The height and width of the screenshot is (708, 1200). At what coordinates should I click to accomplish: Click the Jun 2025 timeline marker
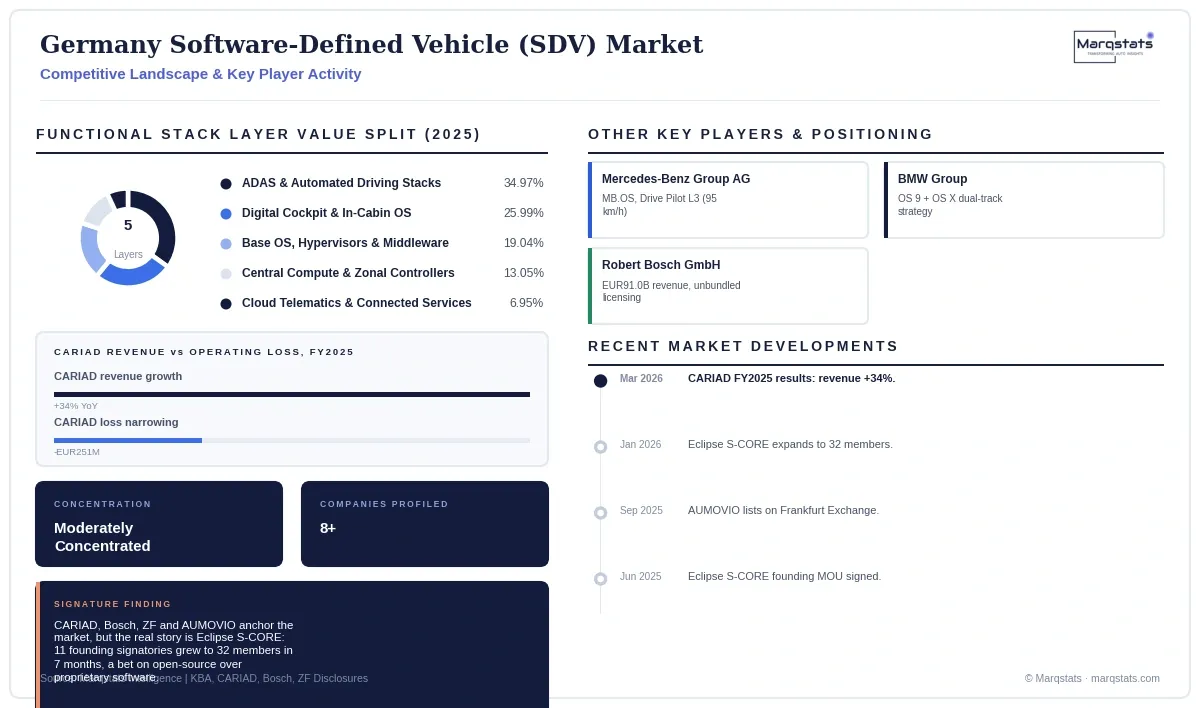tap(600, 579)
